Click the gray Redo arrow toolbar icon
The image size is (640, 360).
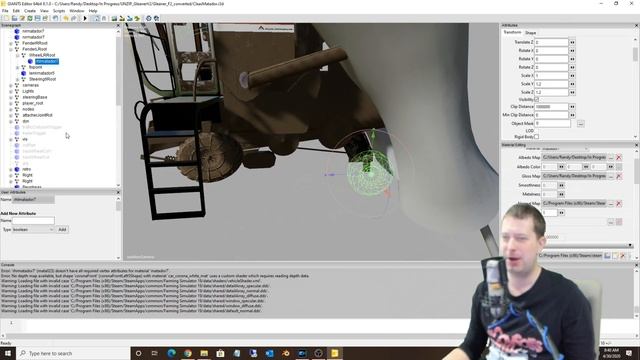pyautogui.click(x=73, y=18)
